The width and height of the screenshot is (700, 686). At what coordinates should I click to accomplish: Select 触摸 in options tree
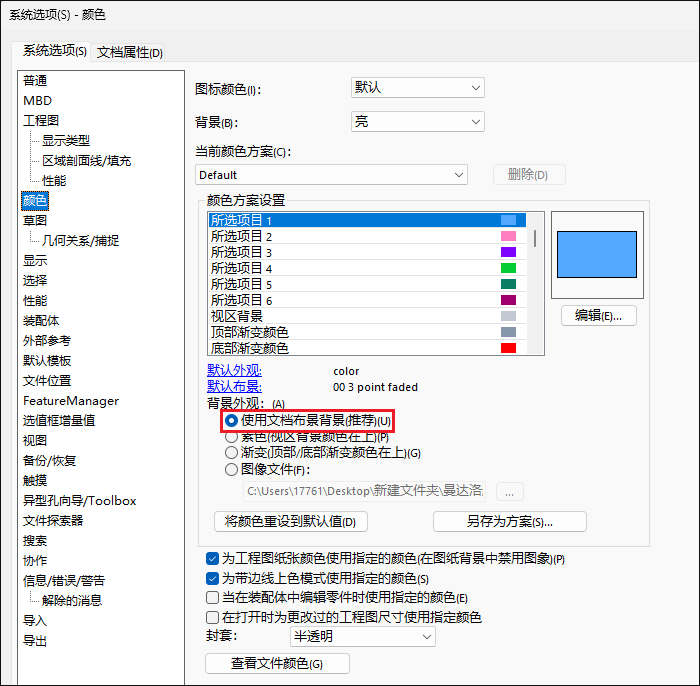pos(35,481)
